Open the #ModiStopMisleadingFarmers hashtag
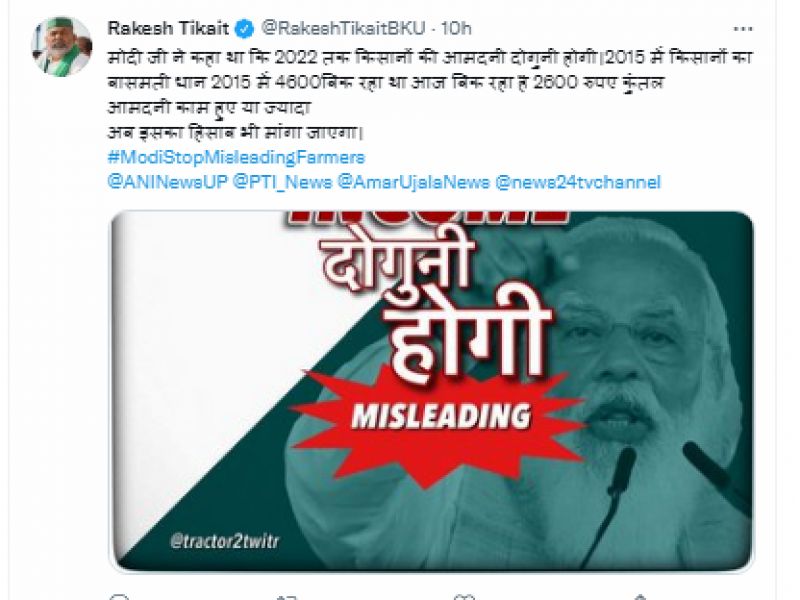Image resolution: width=800 pixels, height=600 pixels. 236,157
